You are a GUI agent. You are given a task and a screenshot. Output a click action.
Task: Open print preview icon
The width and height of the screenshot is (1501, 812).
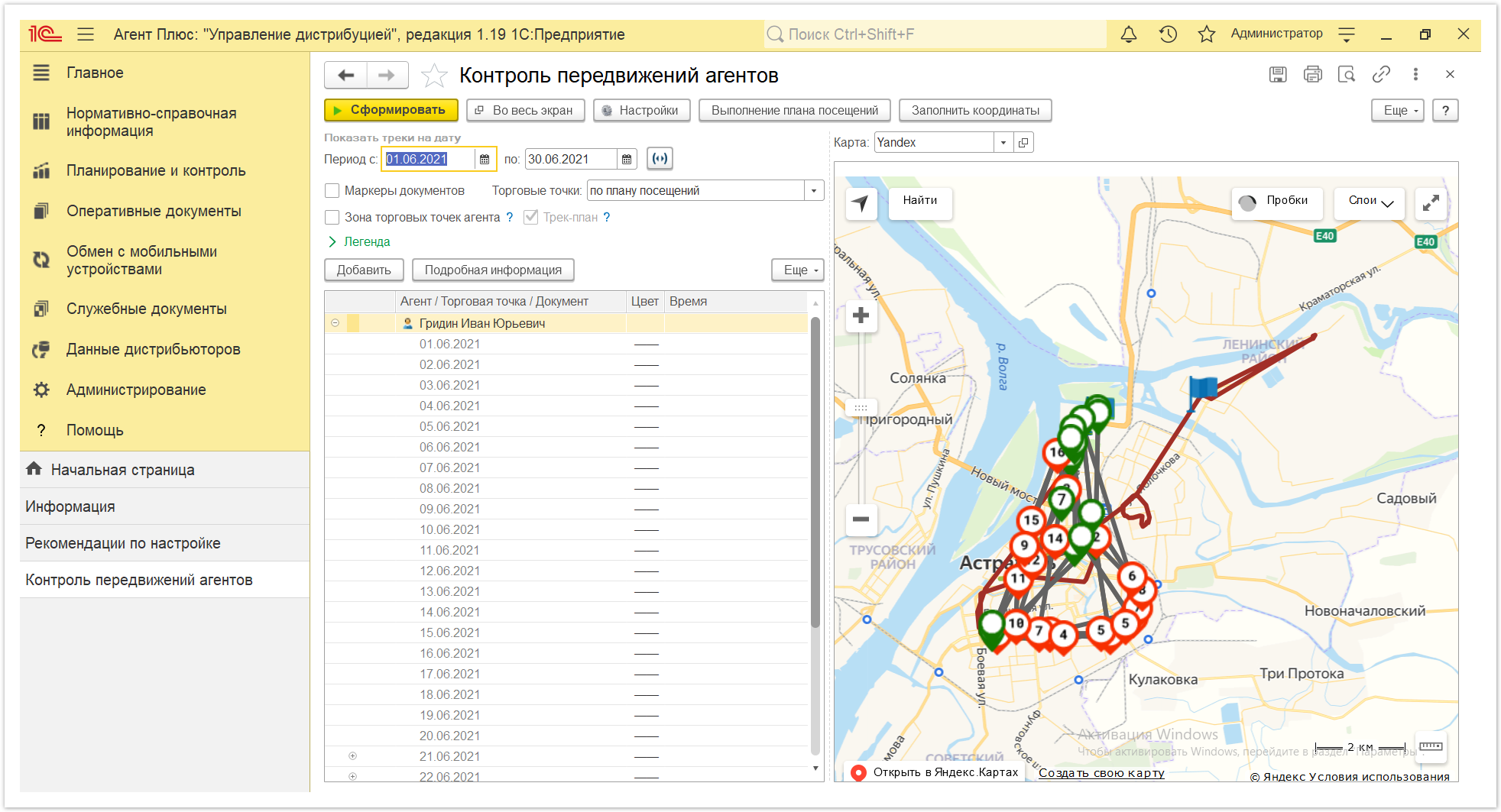(1347, 74)
